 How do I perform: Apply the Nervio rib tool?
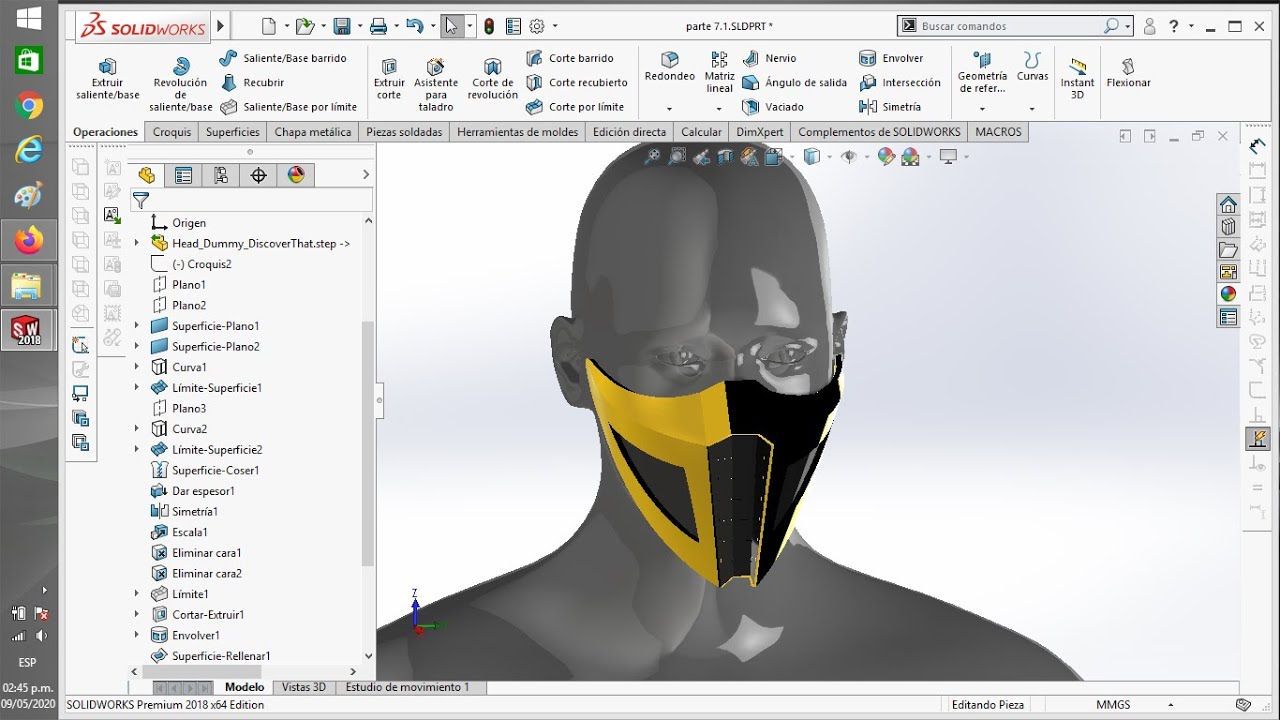click(x=769, y=58)
